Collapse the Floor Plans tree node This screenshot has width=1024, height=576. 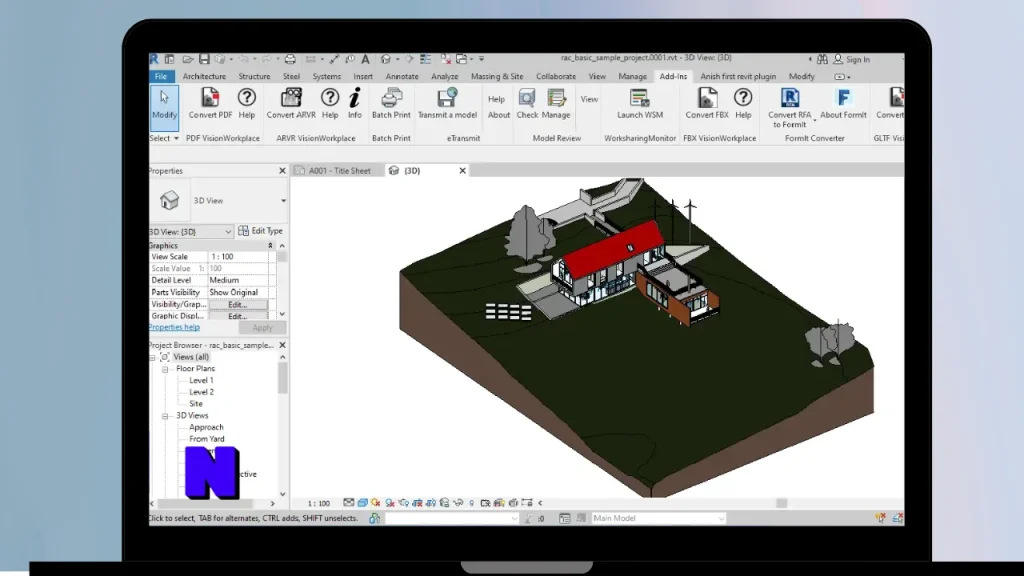[165, 369]
